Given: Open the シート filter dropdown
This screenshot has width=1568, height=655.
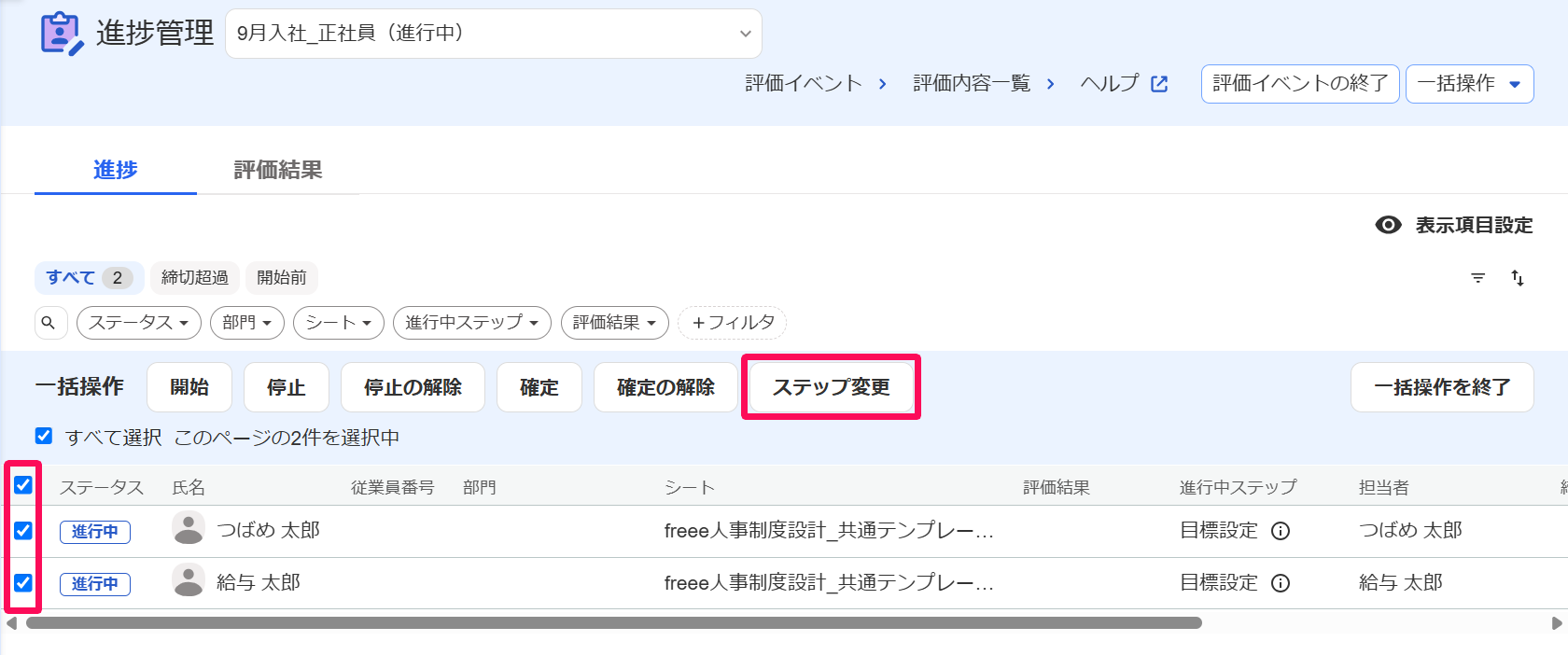Looking at the screenshot, I should click(x=339, y=323).
